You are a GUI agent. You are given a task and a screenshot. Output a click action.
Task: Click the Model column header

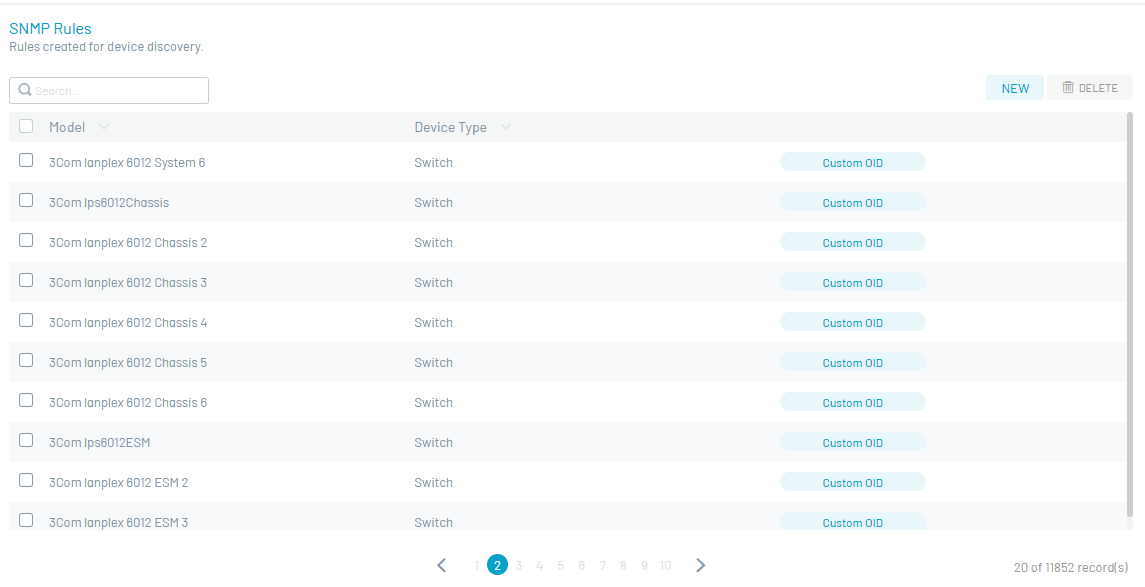(67, 127)
